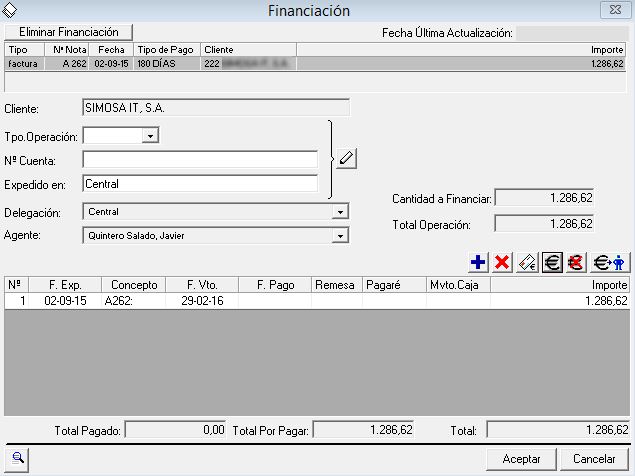
Task: Open the Agente dropdown list
Action: pyautogui.click(x=341, y=236)
